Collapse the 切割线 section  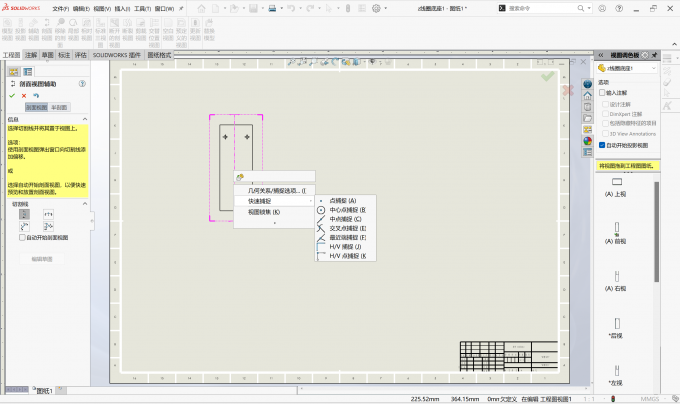coord(85,204)
